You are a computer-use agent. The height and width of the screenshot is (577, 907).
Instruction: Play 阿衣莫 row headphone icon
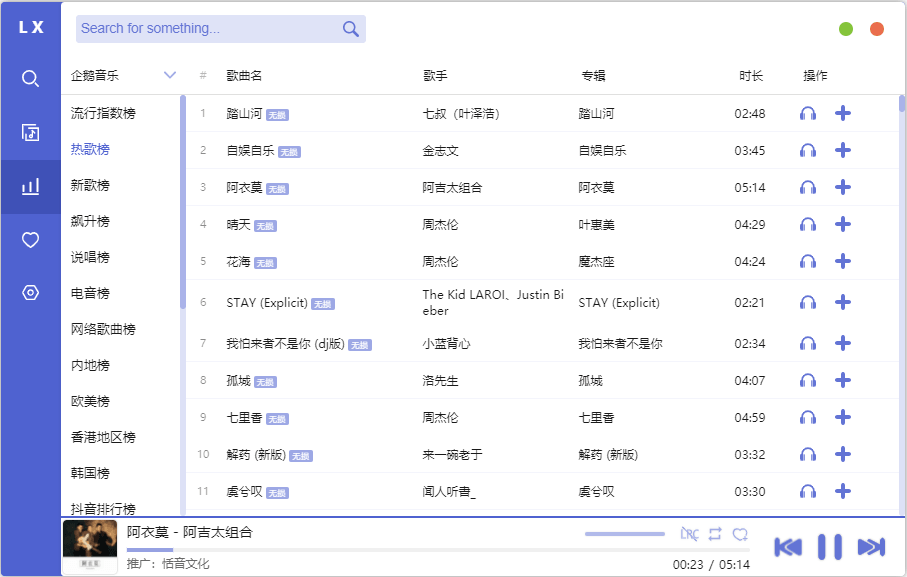point(808,187)
